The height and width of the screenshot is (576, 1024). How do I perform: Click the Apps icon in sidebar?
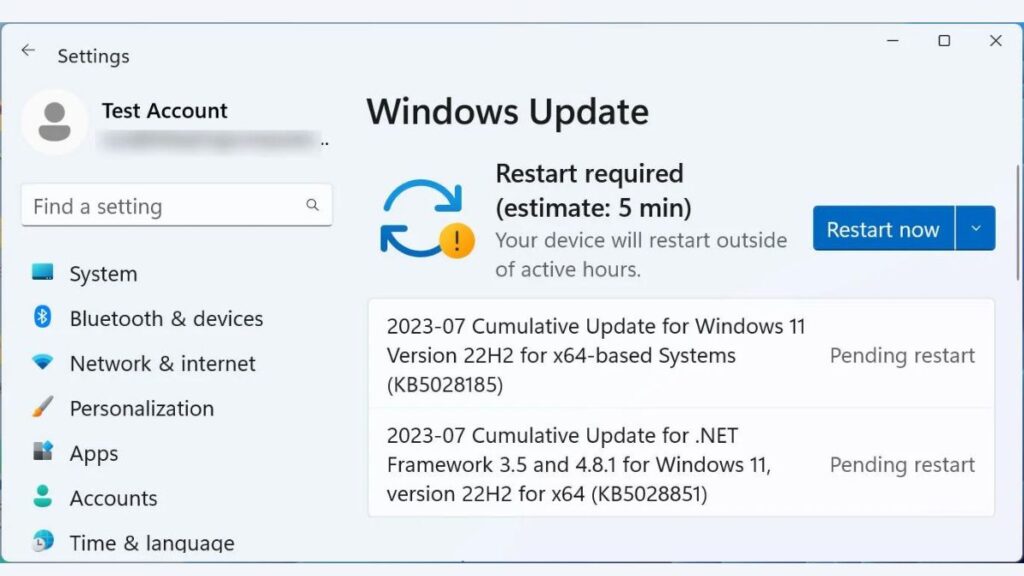42,451
